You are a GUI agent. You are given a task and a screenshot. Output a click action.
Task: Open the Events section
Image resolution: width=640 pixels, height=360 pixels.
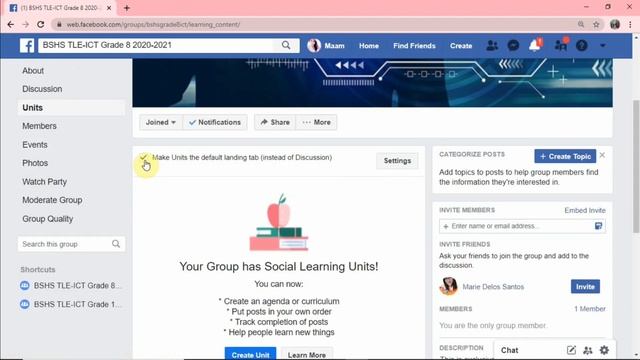pos(35,145)
